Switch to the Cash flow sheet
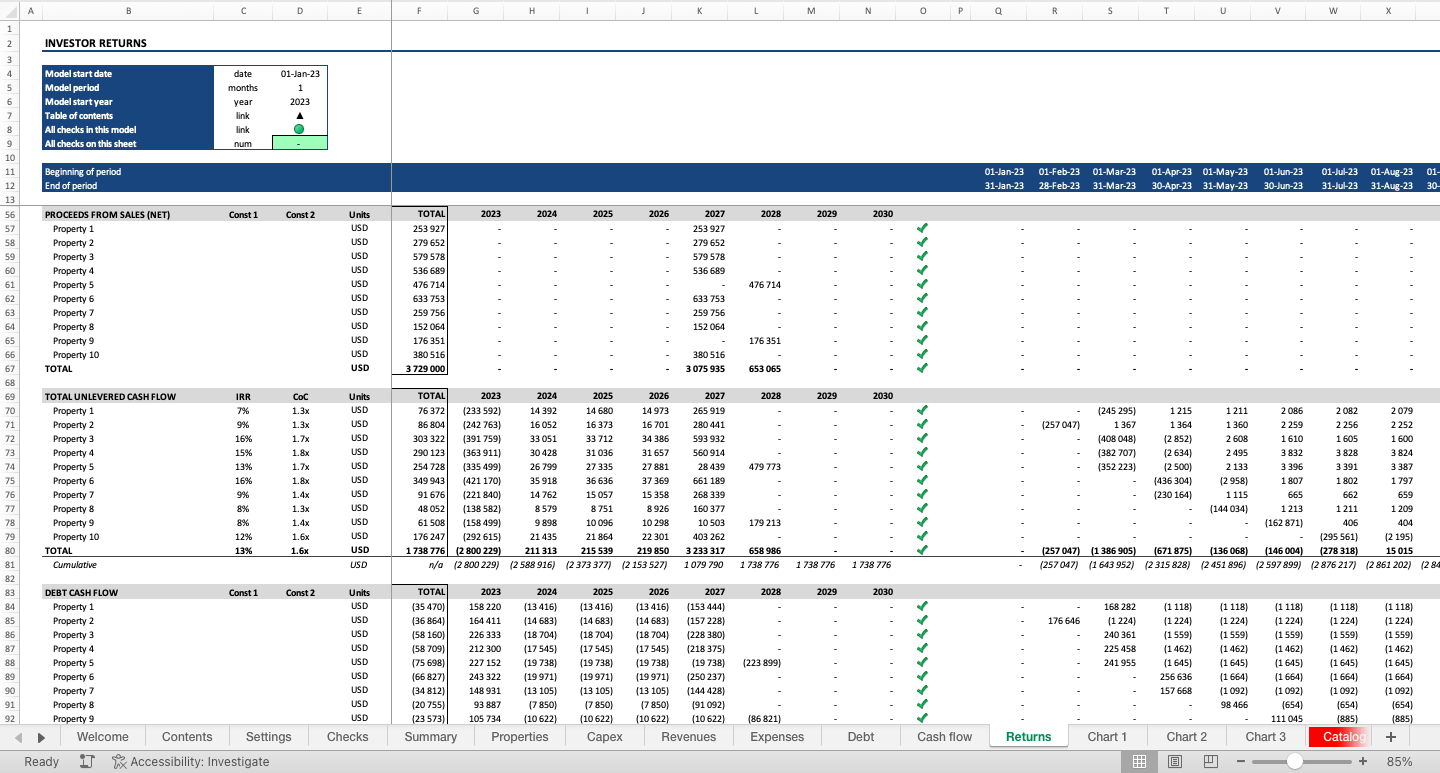The width and height of the screenshot is (1440, 773). (x=943, y=736)
